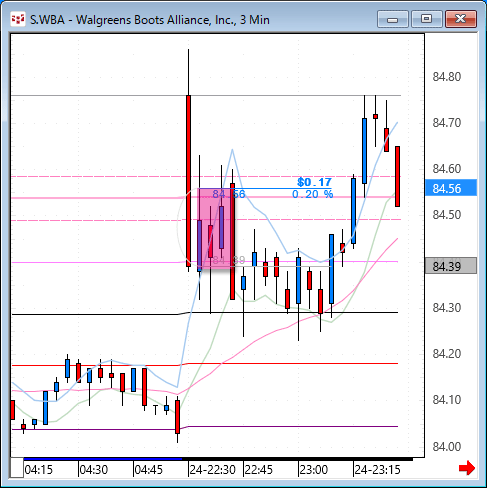Click the 84.50 price axis label
The width and height of the screenshot is (487, 488).
(447, 214)
